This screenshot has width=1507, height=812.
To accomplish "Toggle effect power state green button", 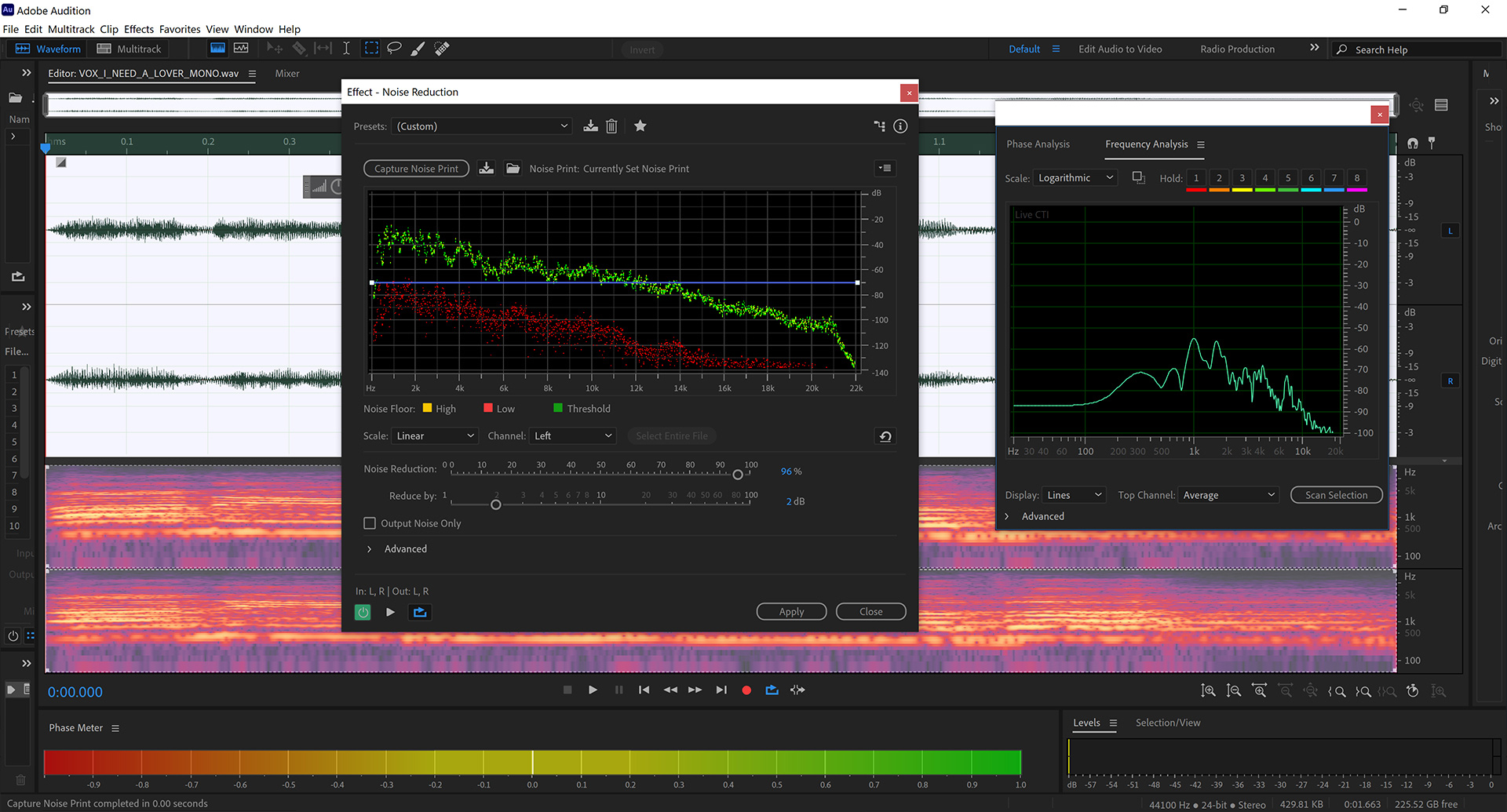I will point(363,612).
